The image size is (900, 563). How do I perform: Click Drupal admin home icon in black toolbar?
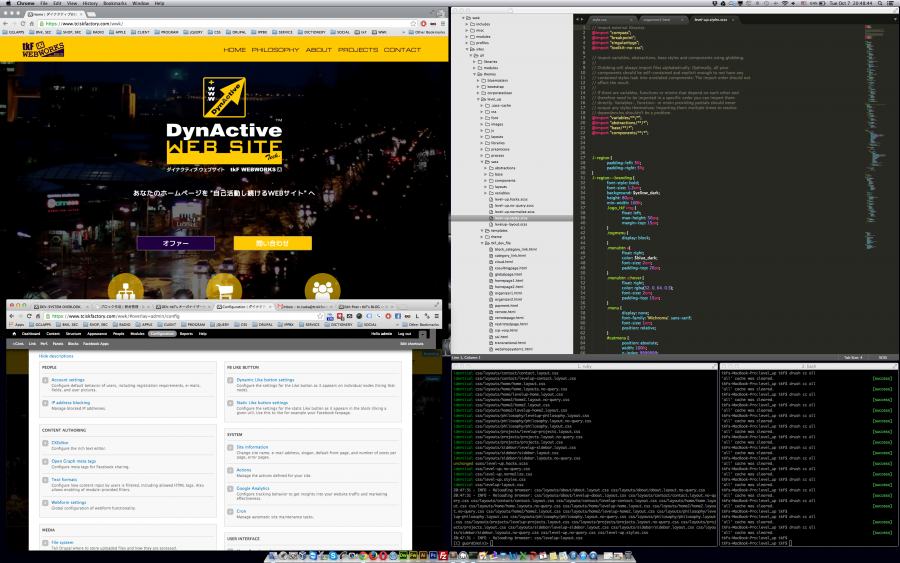[14, 333]
